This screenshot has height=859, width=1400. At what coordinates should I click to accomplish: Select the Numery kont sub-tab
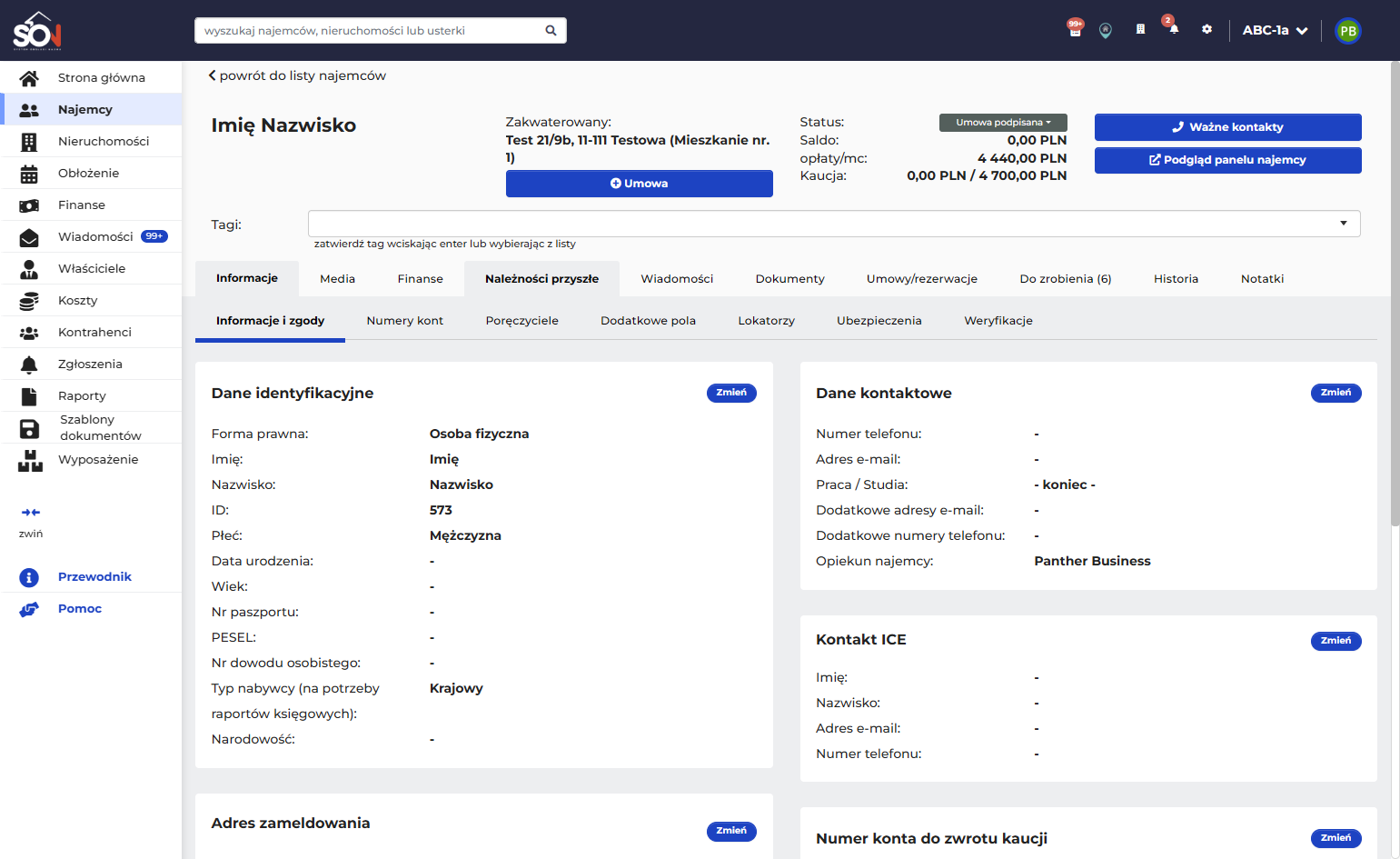pos(405,321)
